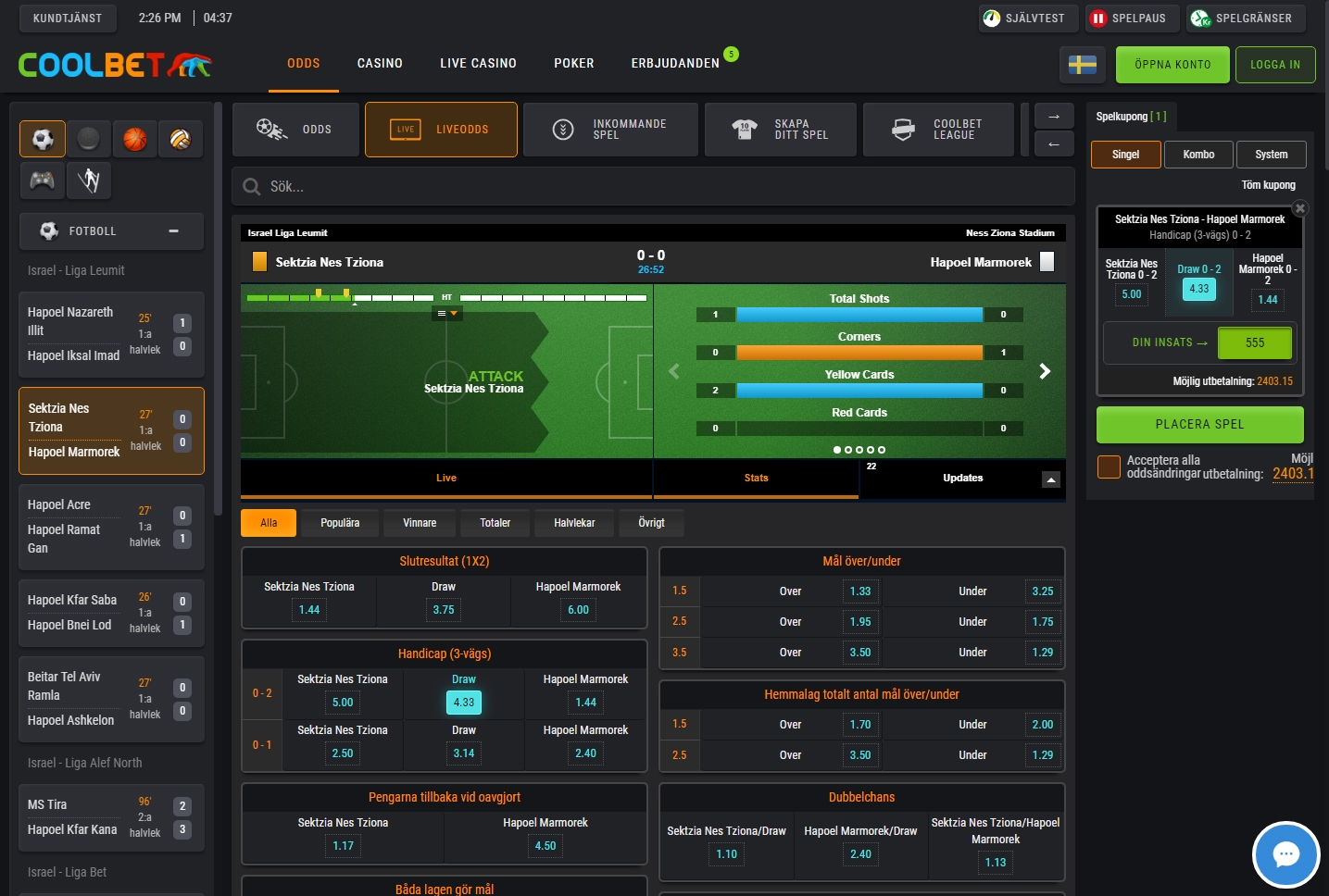Select the ski jumping sport icon

[x=88, y=180]
